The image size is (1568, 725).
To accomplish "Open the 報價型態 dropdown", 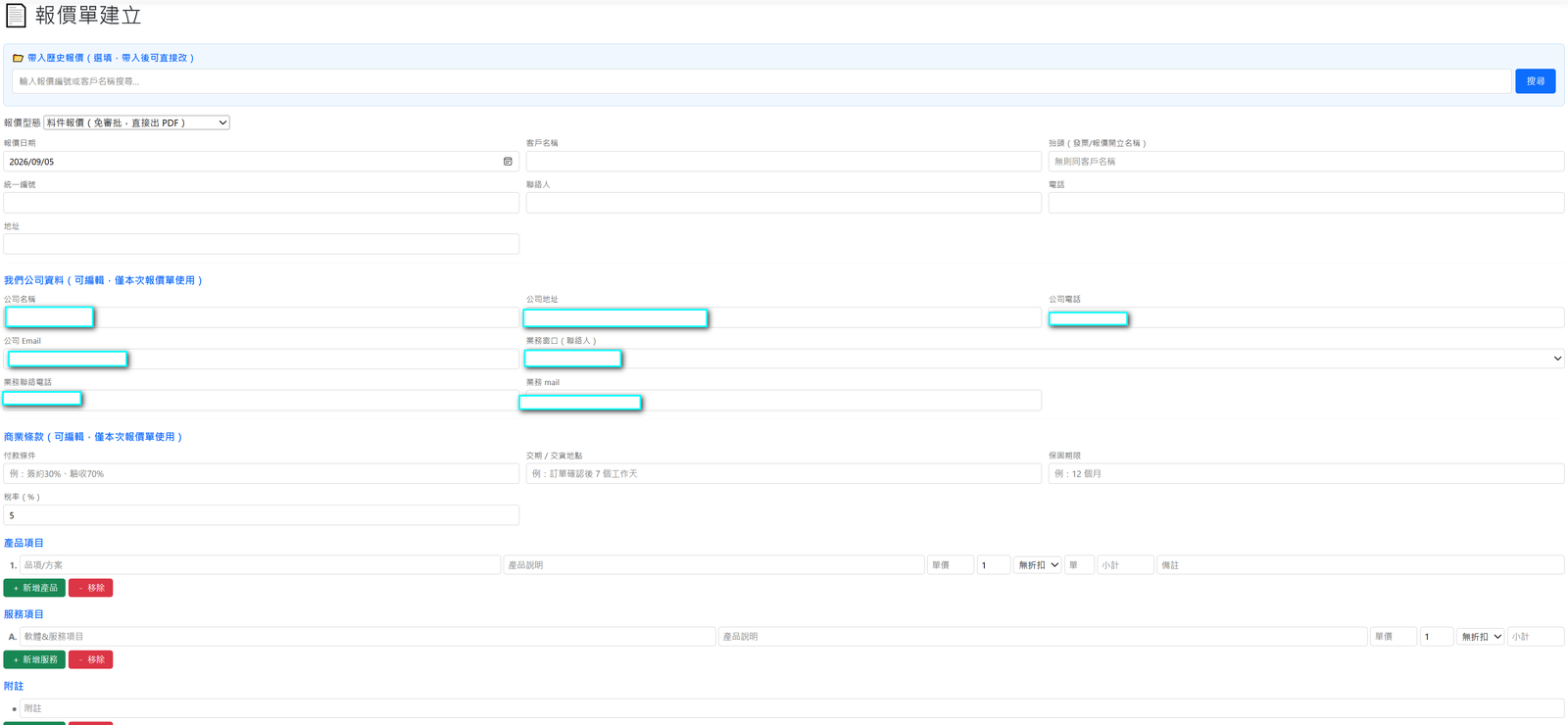I will coord(137,122).
